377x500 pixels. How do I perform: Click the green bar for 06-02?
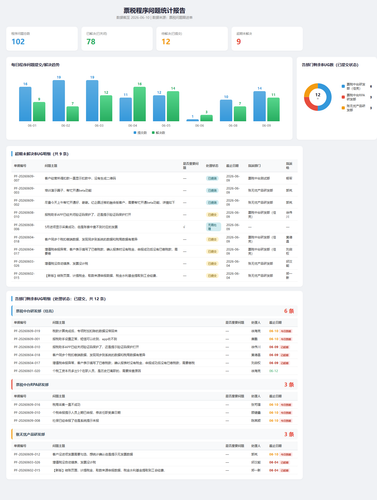73,114
